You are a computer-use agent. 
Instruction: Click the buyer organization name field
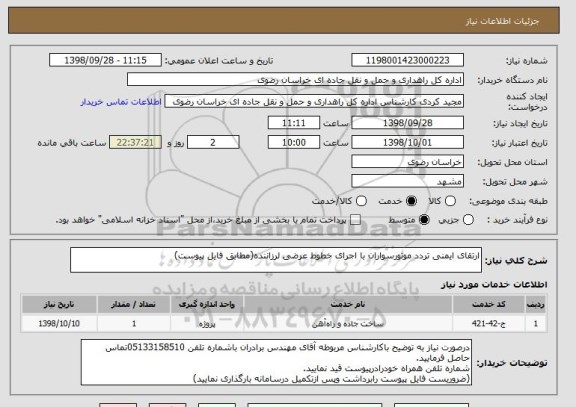pyautogui.click(x=295, y=80)
